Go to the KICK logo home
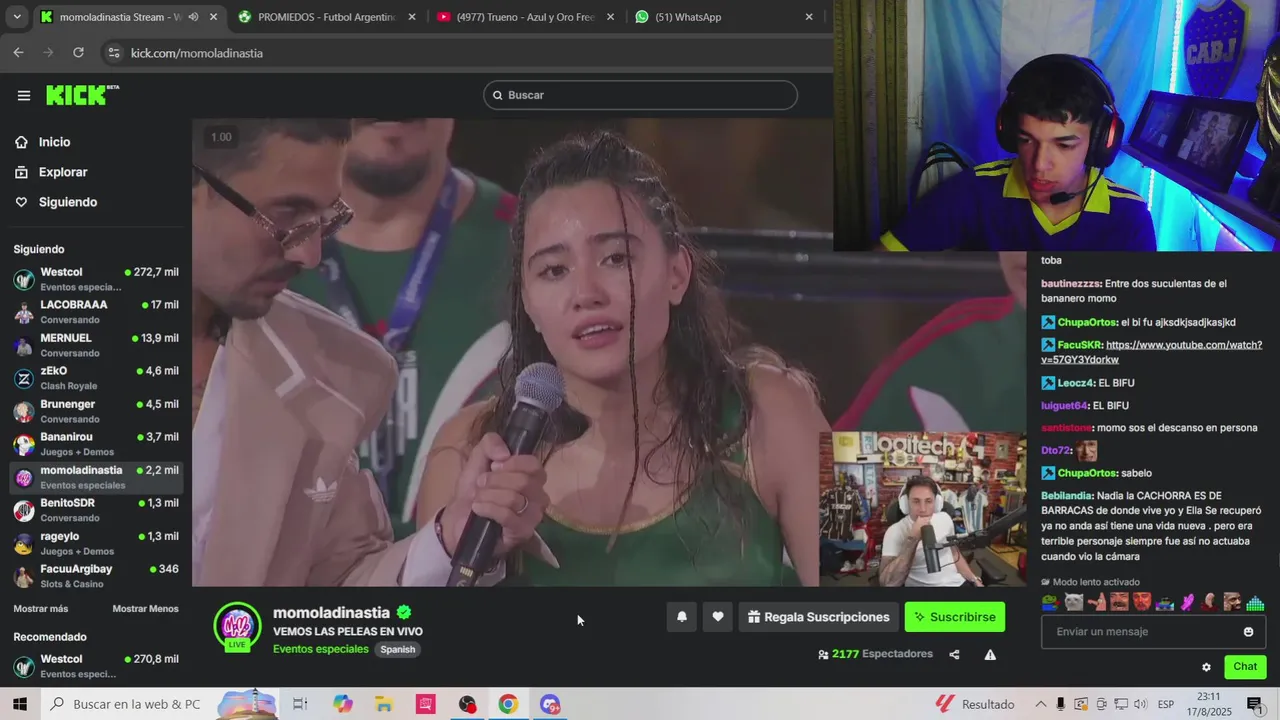This screenshot has height=720, width=1280. (82, 95)
